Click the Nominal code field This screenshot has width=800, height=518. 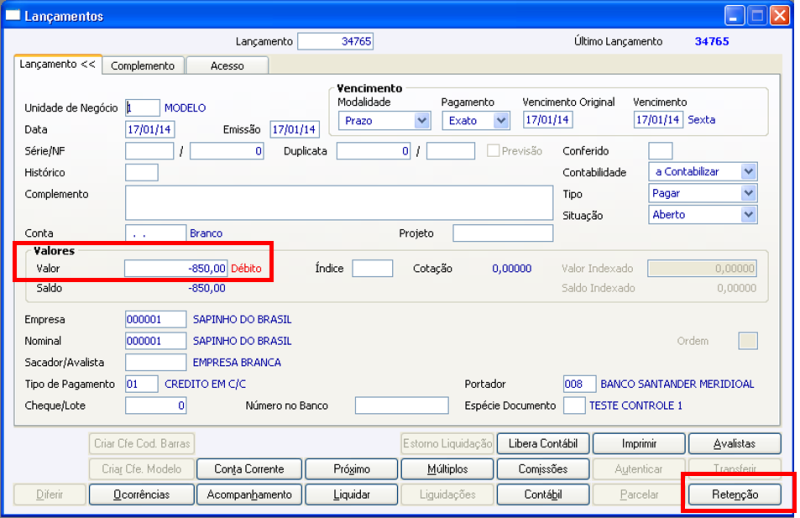[156, 341]
